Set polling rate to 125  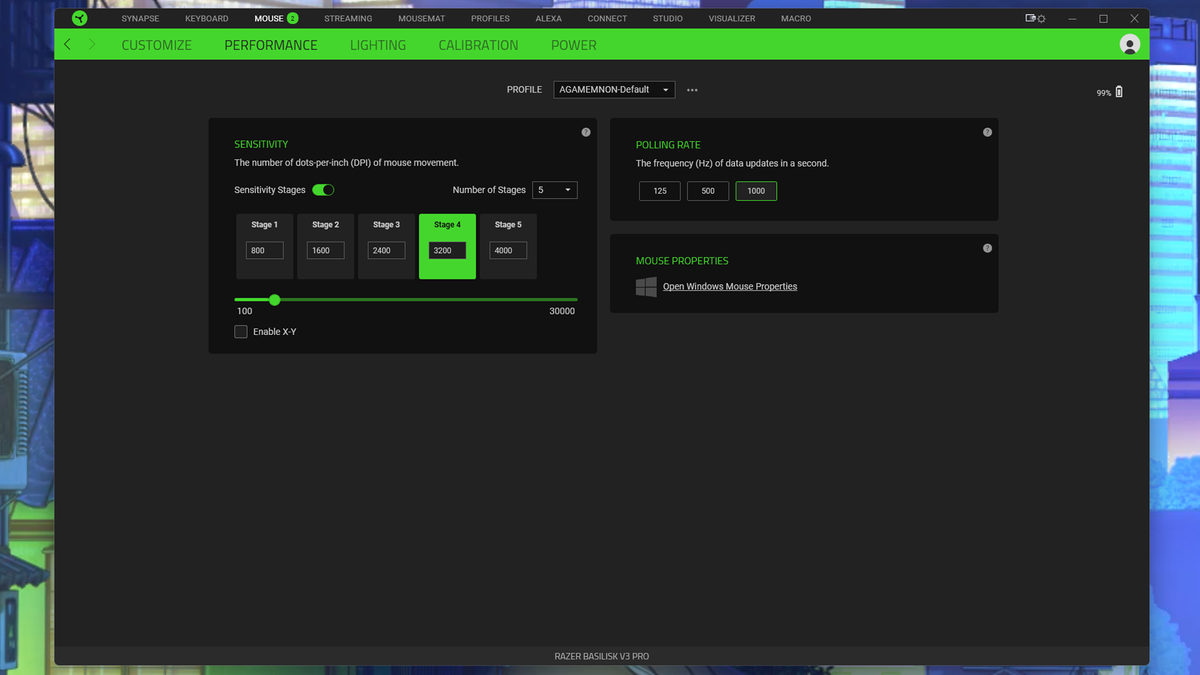pos(660,191)
